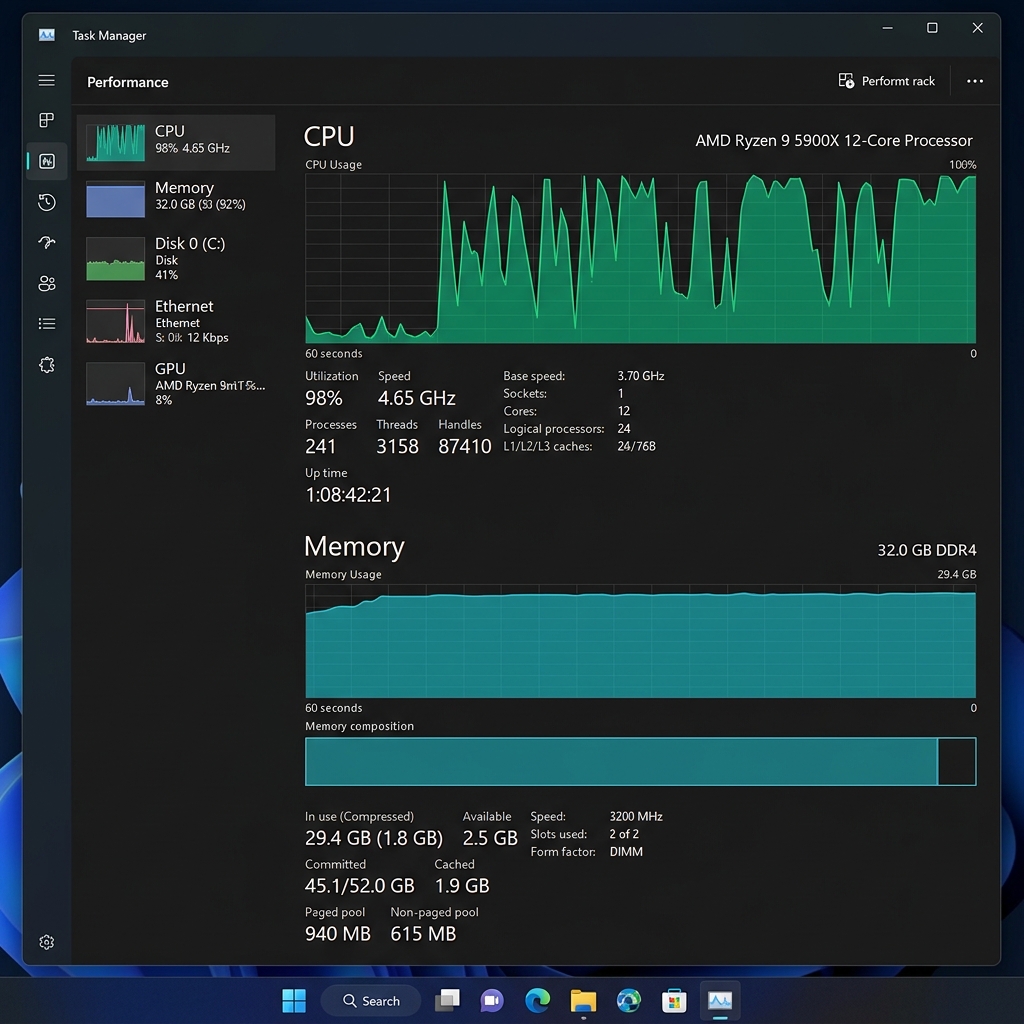Click the 2.5 GB available value
The width and height of the screenshot is (1024, 1024).
click(490, 838)
